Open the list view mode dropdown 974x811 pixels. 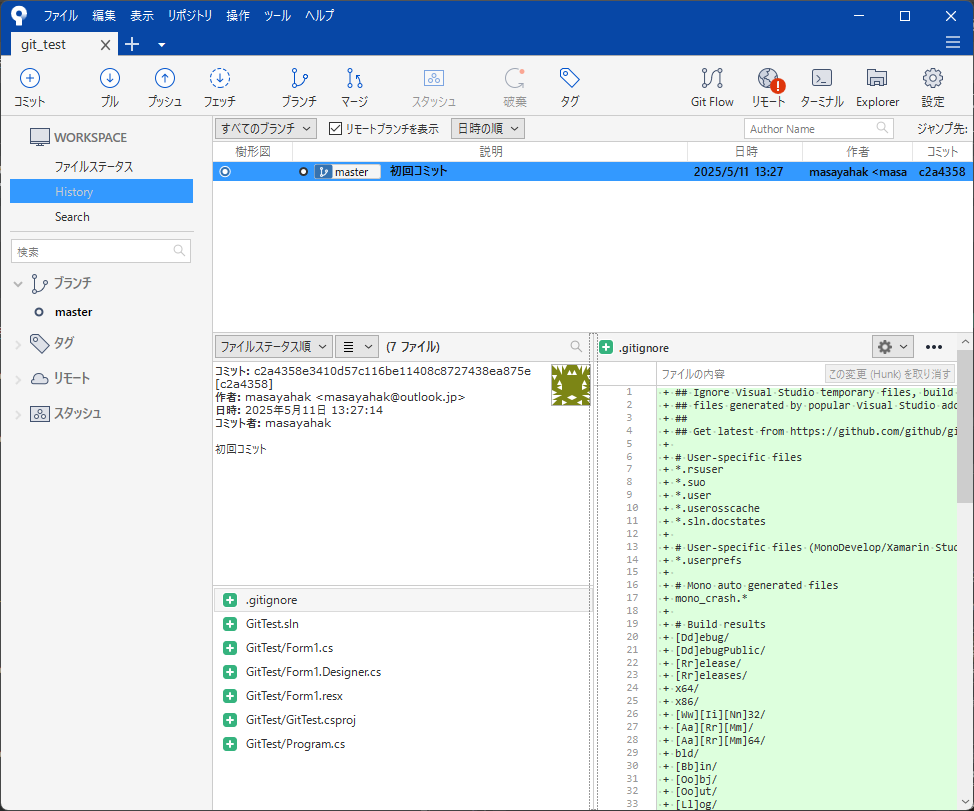click(x=357, y=347)
